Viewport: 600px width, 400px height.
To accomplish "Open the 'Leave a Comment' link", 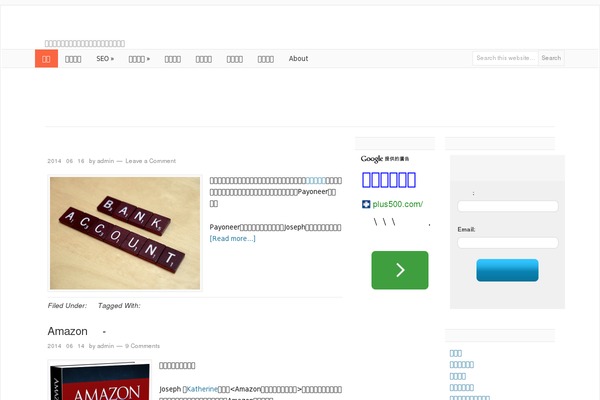I will pyautogui.click(x=150, y=161).
